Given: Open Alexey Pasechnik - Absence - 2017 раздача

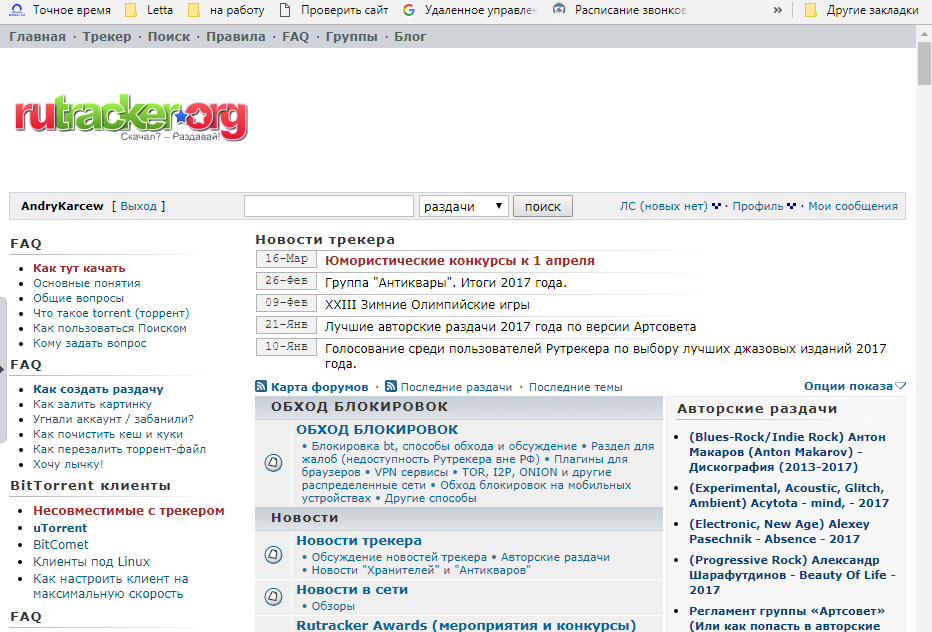Looking at the screenshot, I should click(x=779, y=532).
